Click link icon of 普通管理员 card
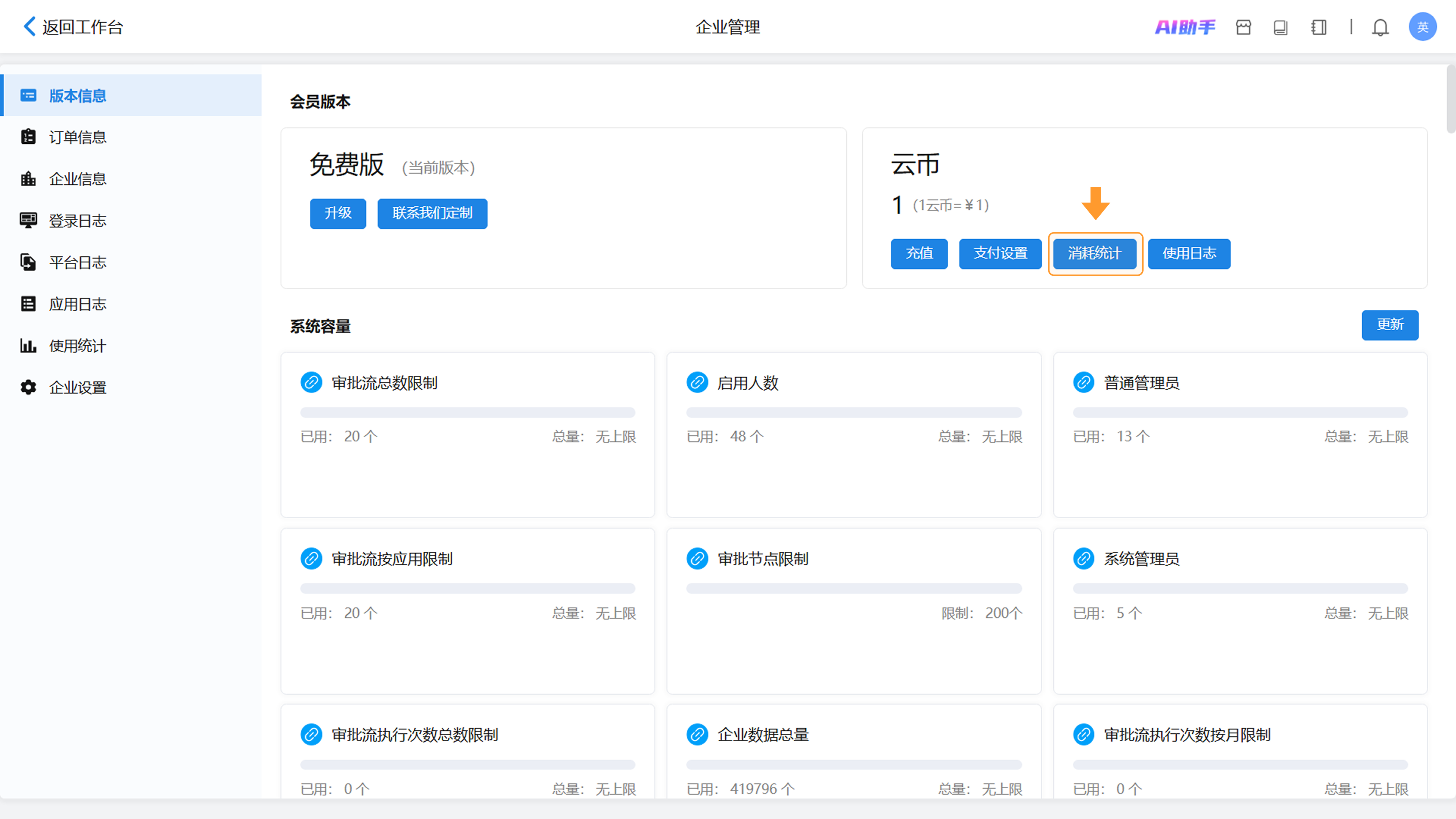This screenshot has height=819, width=1456. tap(1084, 383)
